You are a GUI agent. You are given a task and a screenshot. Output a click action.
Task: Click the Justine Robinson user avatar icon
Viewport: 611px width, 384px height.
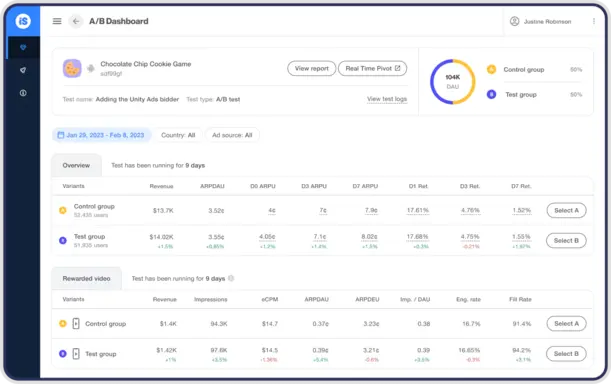[x=514, y=21]
